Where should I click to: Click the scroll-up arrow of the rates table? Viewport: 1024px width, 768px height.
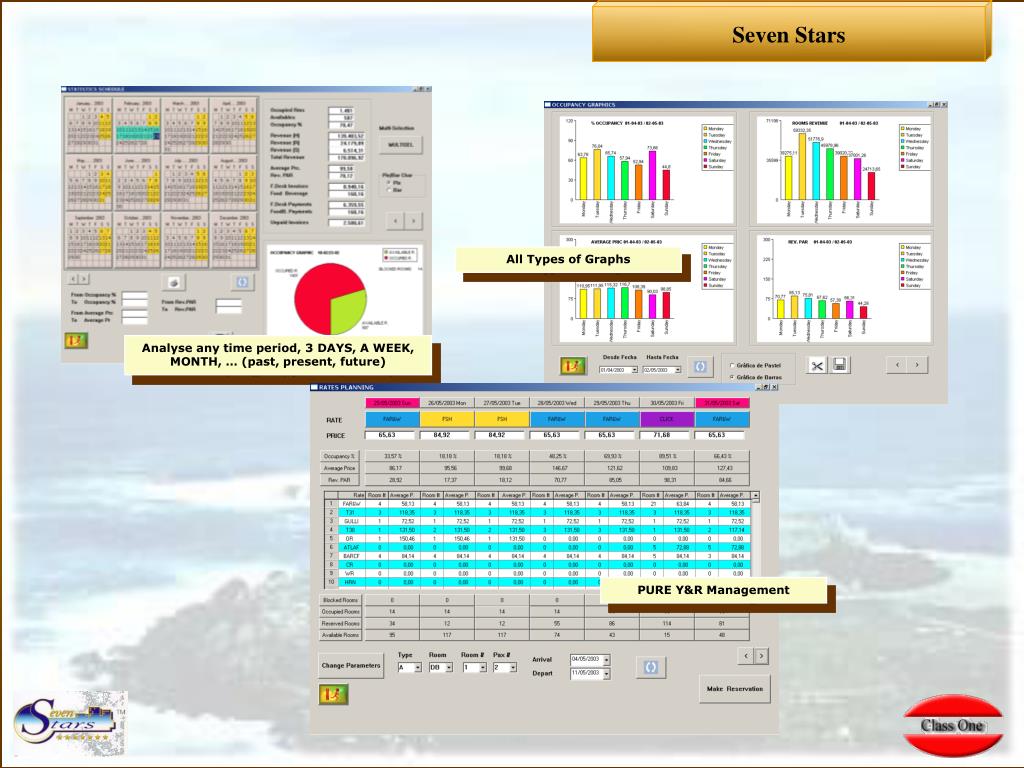coord(756,496)
